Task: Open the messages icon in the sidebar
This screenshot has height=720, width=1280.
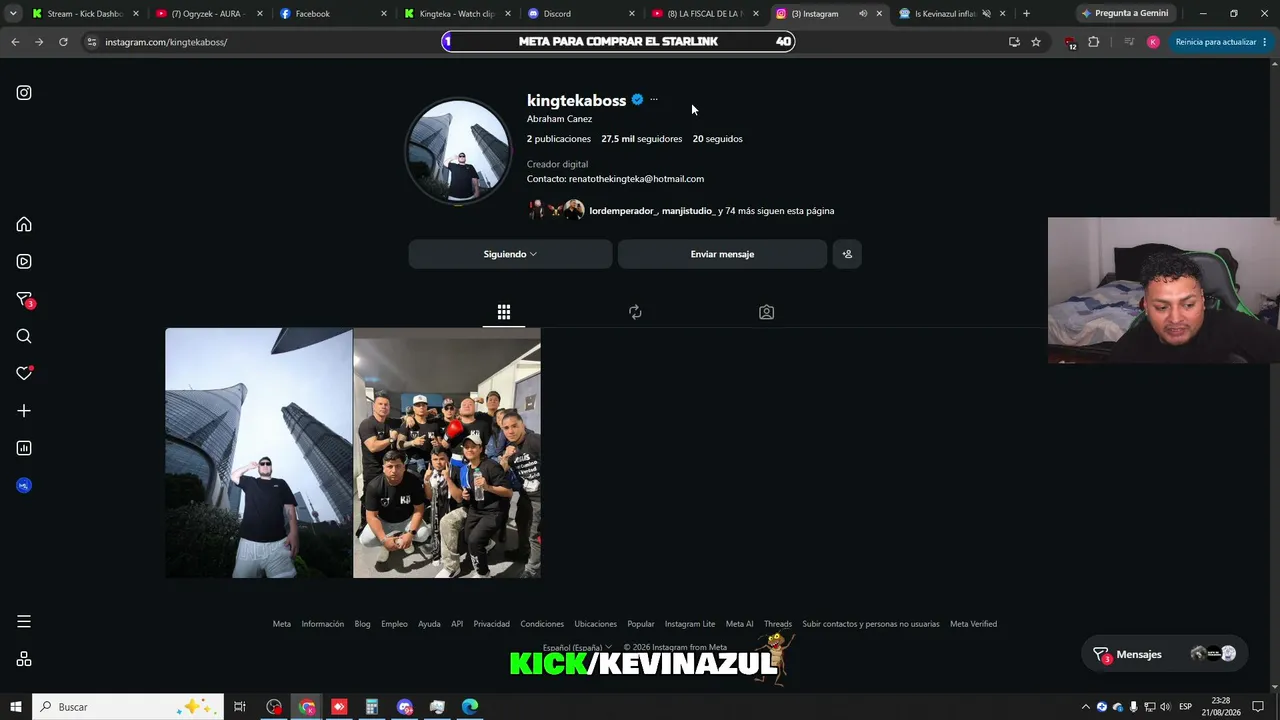Action: click(24, 299)
